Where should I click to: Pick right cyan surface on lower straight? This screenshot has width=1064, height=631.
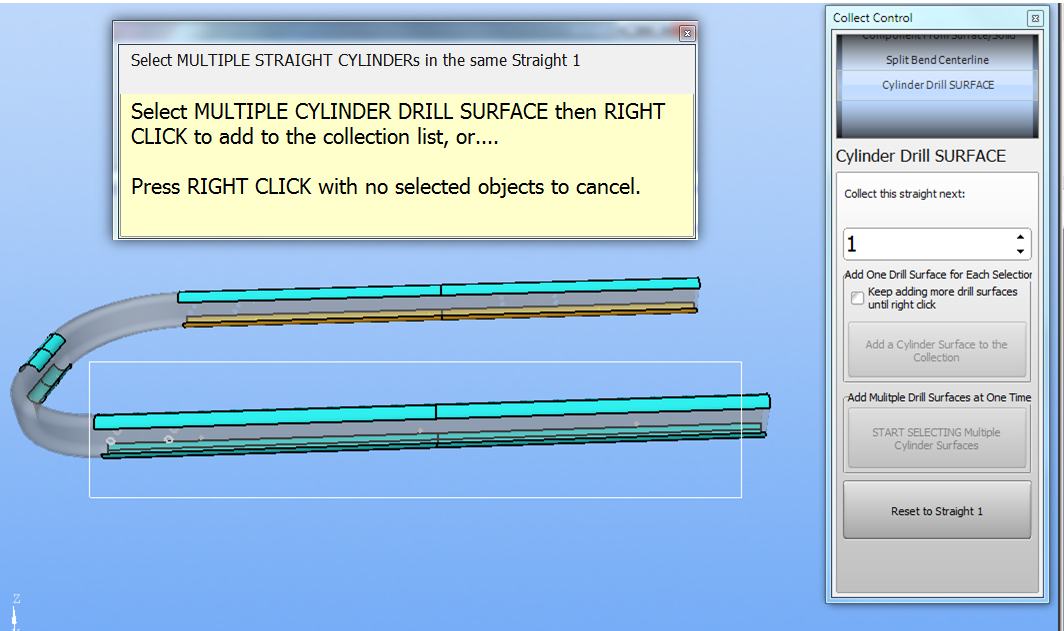pos(600,406)
